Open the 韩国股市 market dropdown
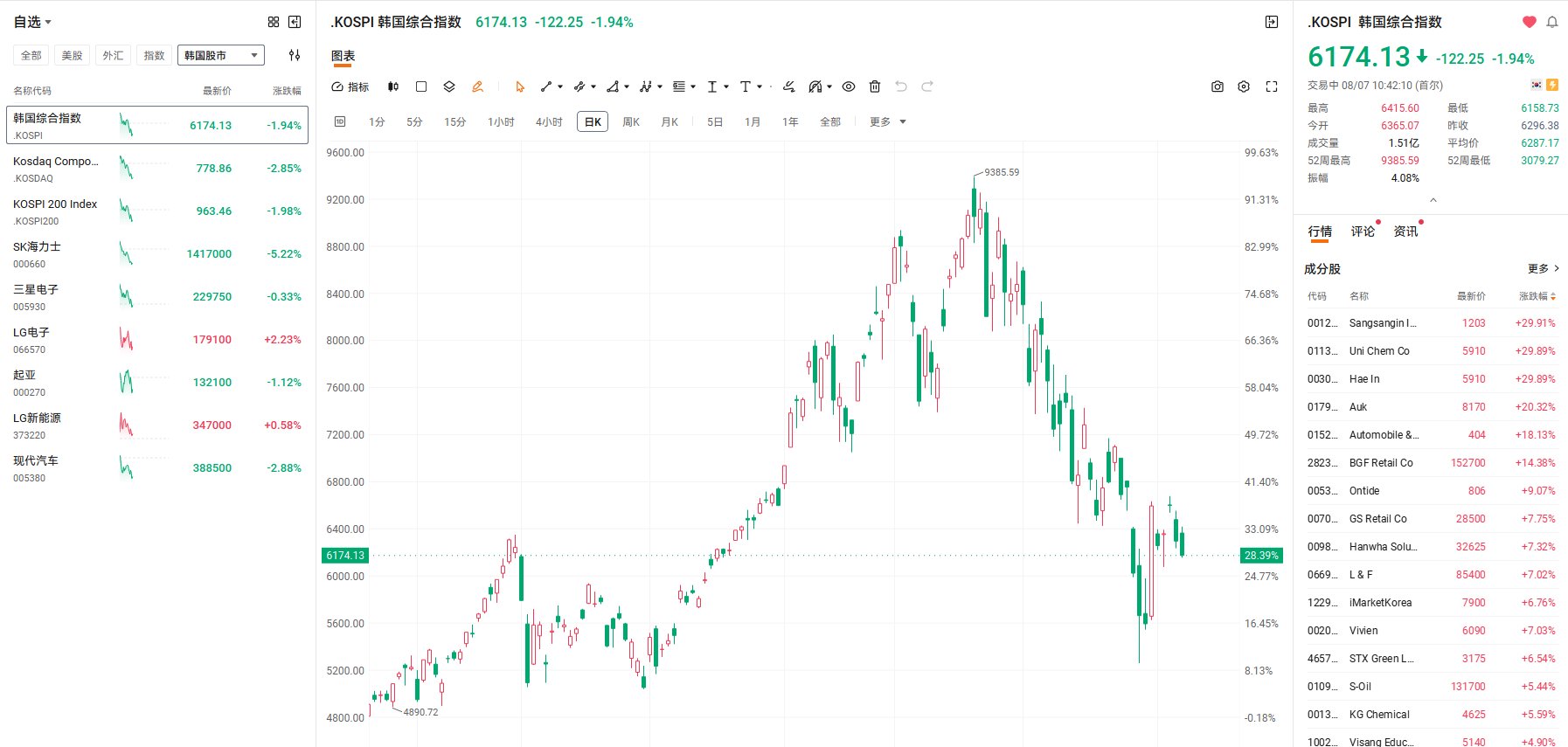Viewport: 1568px width, 747px height. click(x=220, y=55)
